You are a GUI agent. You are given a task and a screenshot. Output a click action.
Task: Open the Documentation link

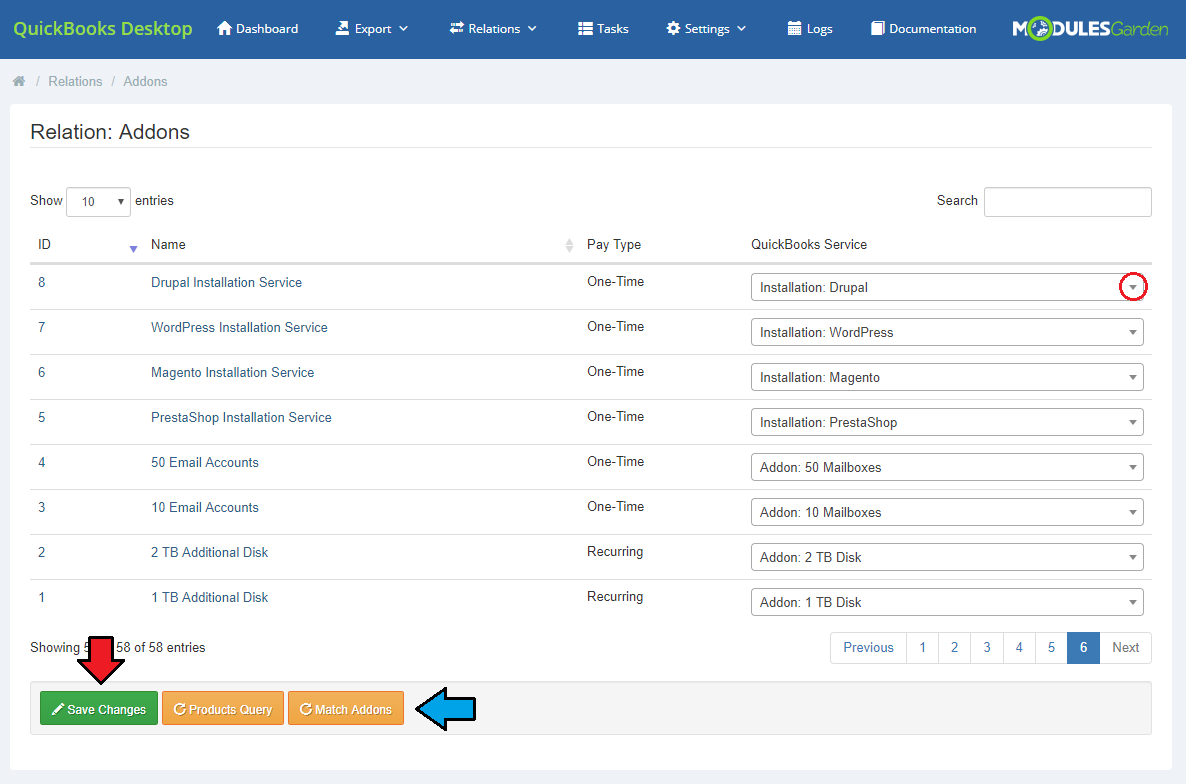point(923,29)
